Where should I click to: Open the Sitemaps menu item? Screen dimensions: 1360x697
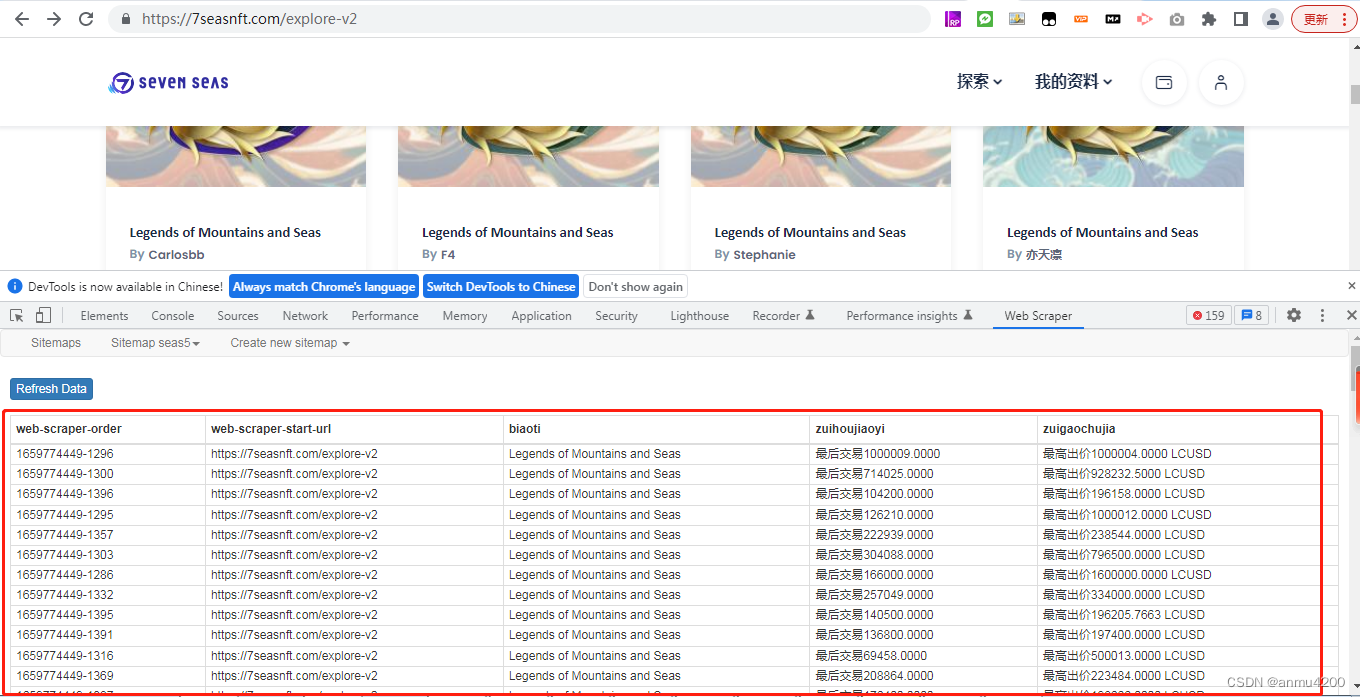[x=56, y=343]
